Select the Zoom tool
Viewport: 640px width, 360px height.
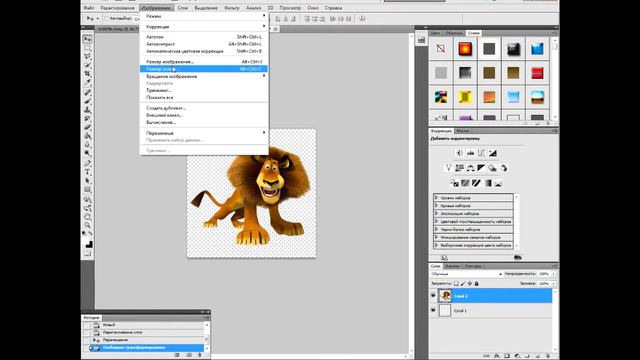click(x=87, y=225)
